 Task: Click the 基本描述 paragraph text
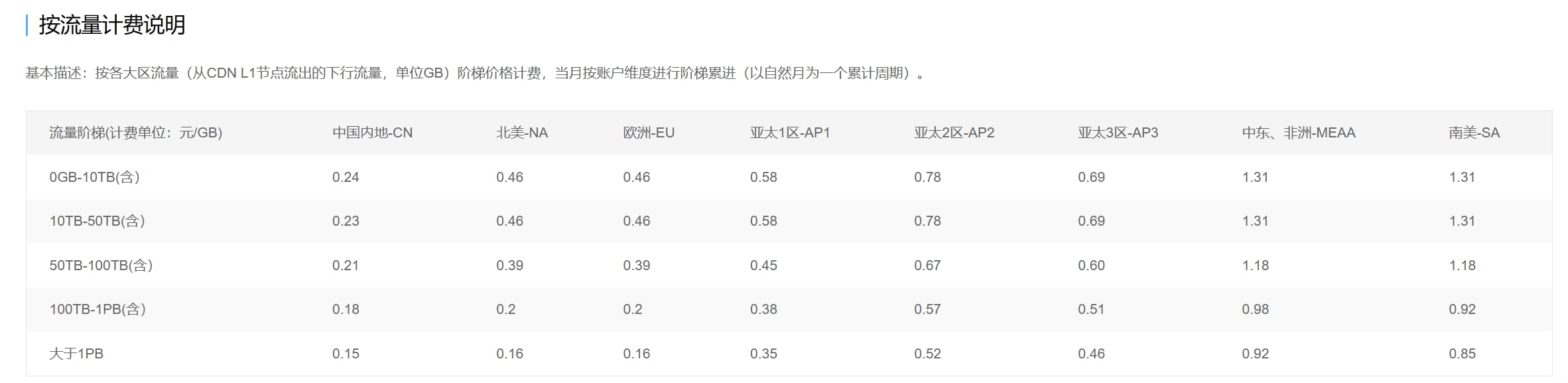click(474, 73)
